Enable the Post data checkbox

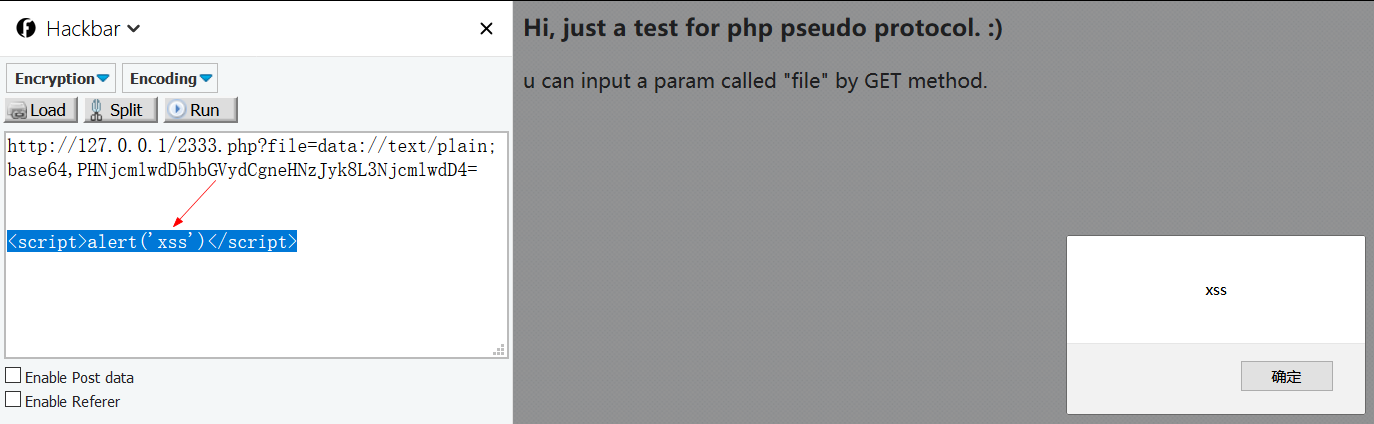click(13, 376)
